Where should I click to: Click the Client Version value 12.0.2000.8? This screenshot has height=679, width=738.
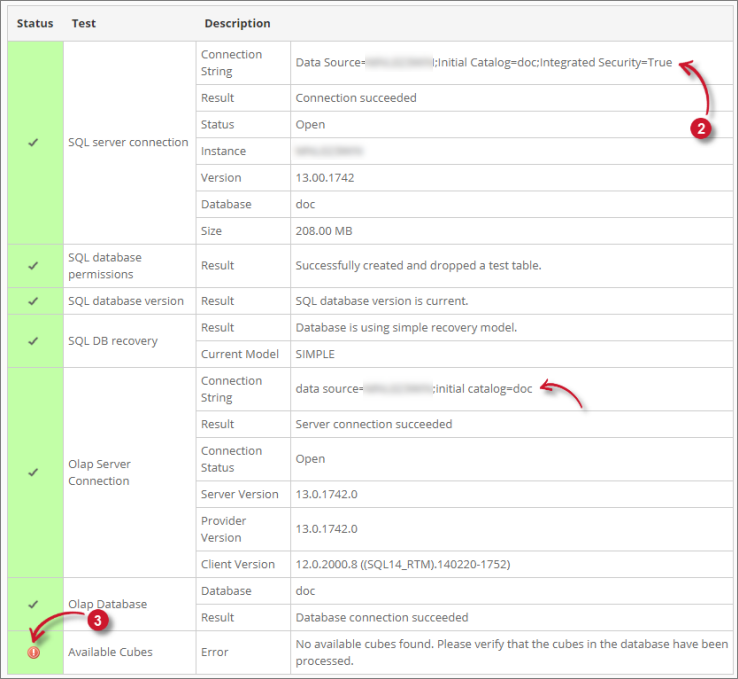[403, 565]
